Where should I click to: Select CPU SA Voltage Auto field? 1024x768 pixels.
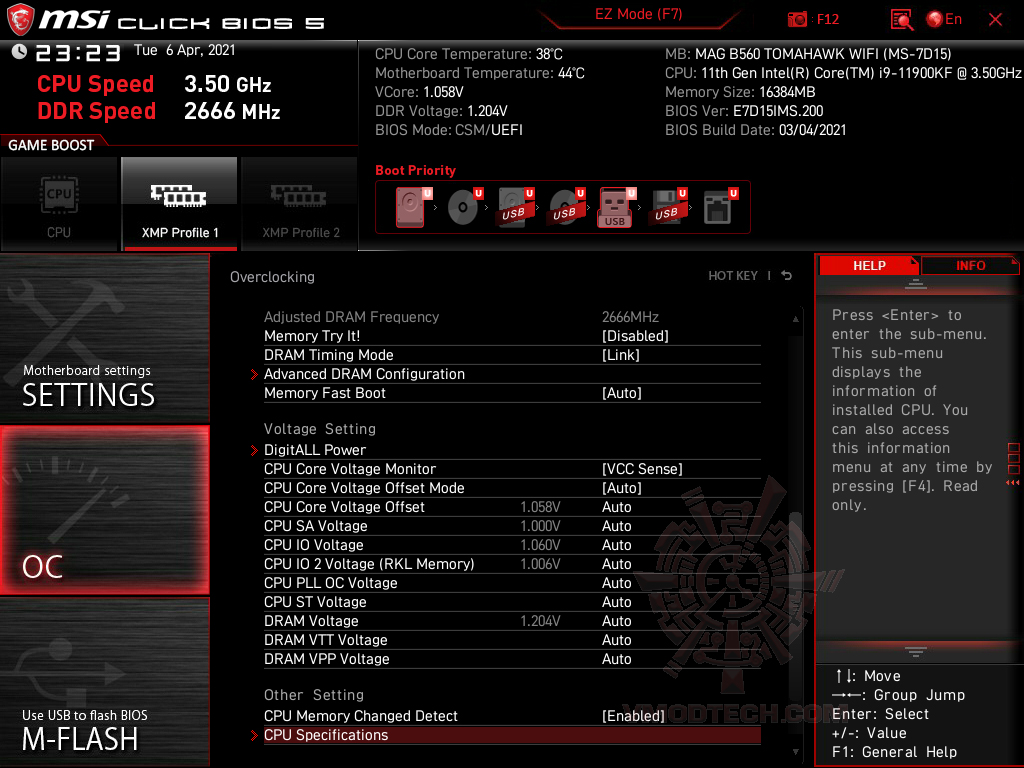[616, 526]
